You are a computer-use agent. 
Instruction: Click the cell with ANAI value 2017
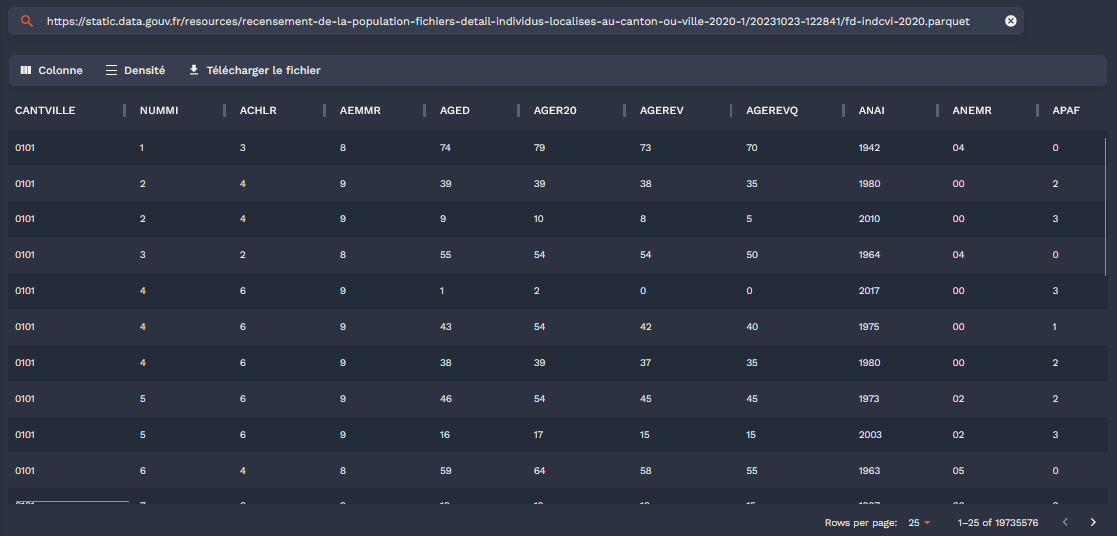click(x=870, y=291)
